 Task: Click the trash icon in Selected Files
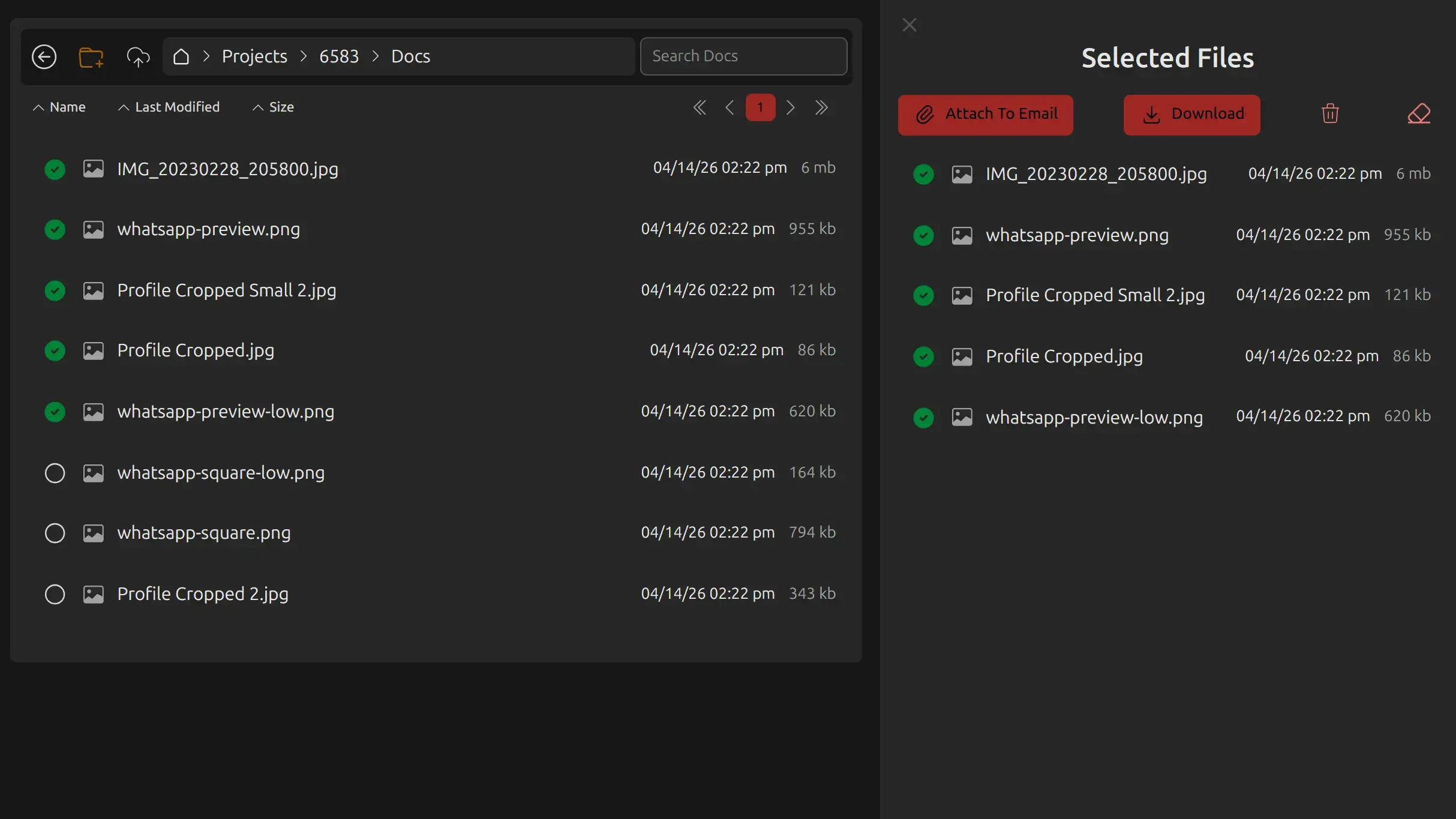pos(1329,114)
